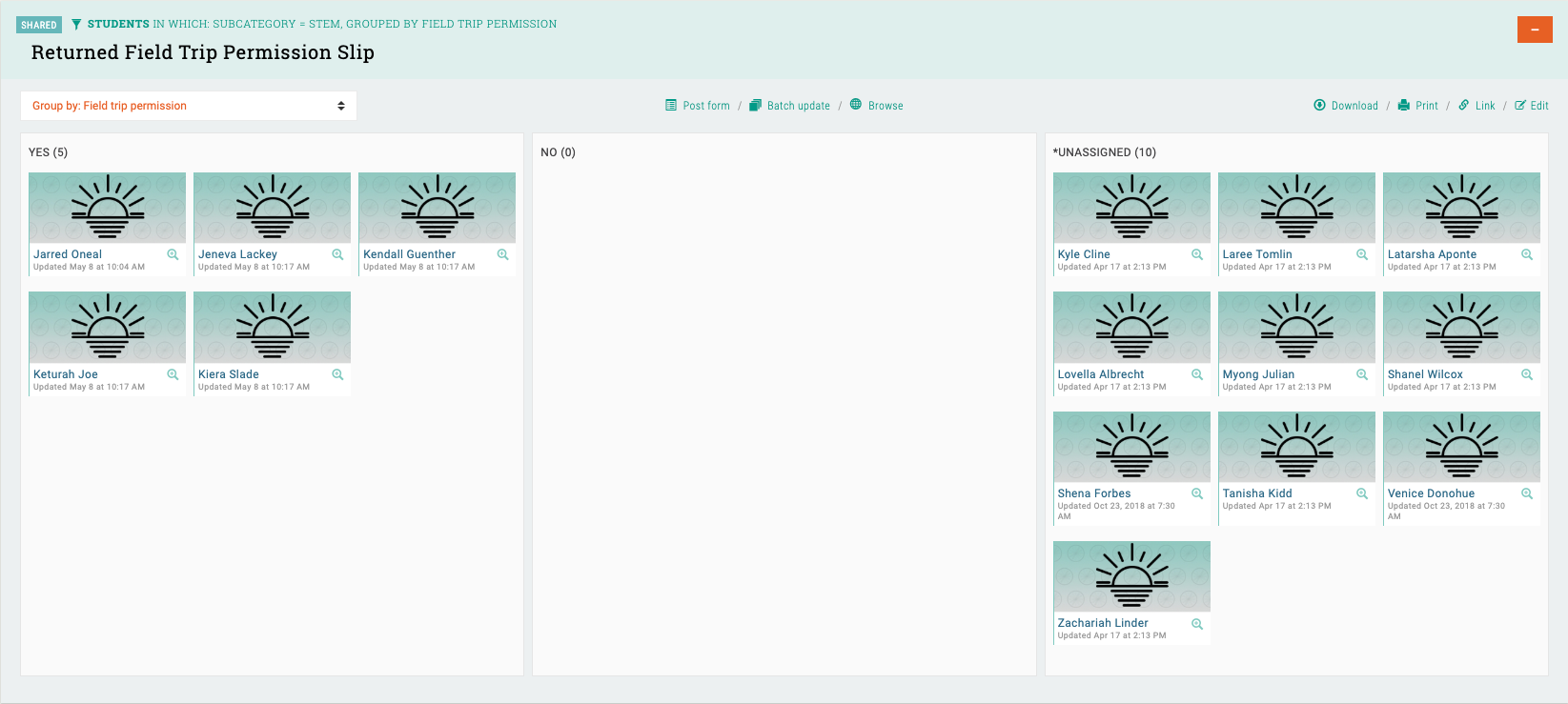Click magnifier icon on Shanel Wilcox card
Image resolution: width=1568 pixels, height=704 pixels.
pyautogui.click(x=1527, y=374)
